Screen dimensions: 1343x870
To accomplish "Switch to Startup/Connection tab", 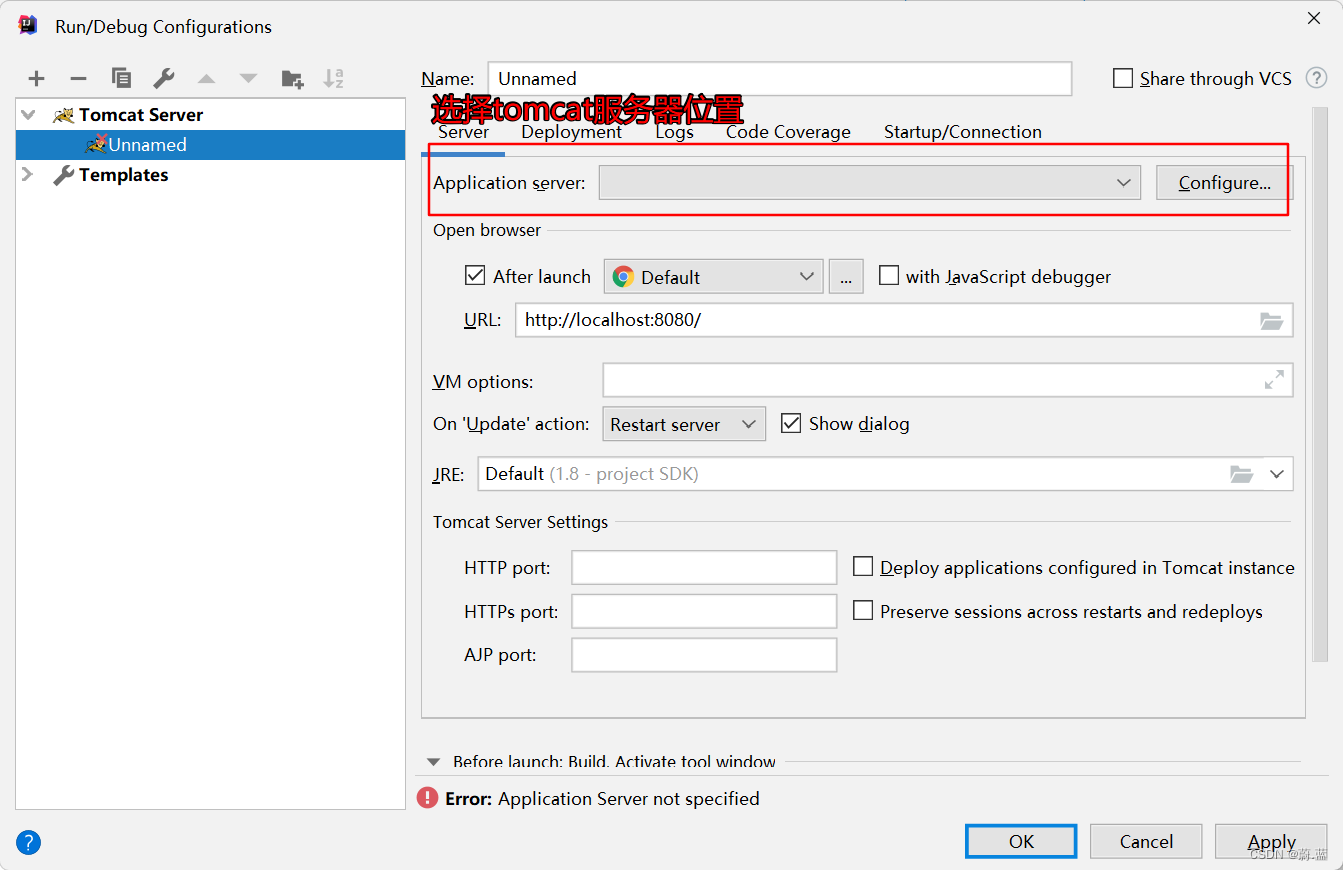I will pyautogui.click(x=963, y=132).
